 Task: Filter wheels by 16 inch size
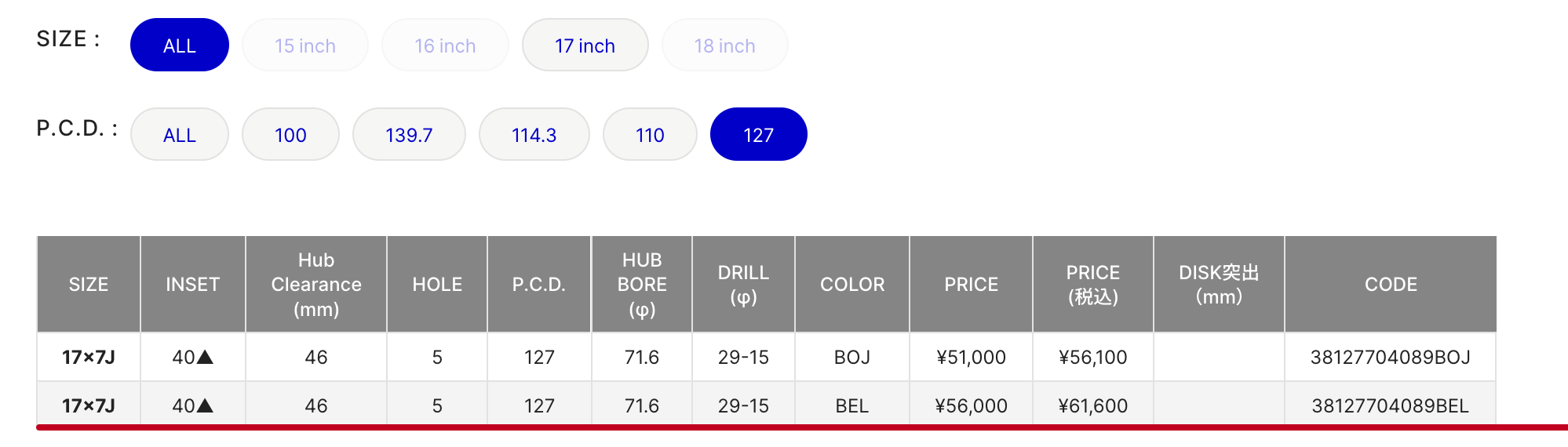click(x=445, y=45)
